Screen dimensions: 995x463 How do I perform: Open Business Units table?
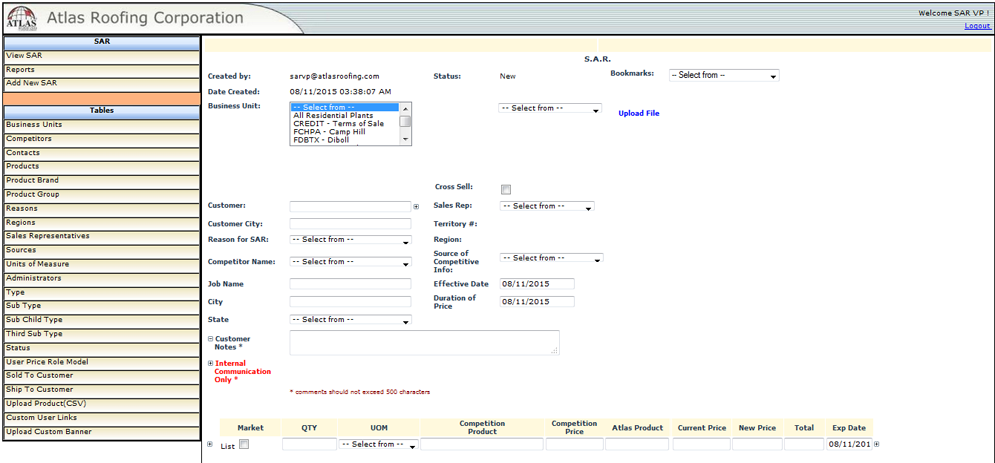click(102, 126)
